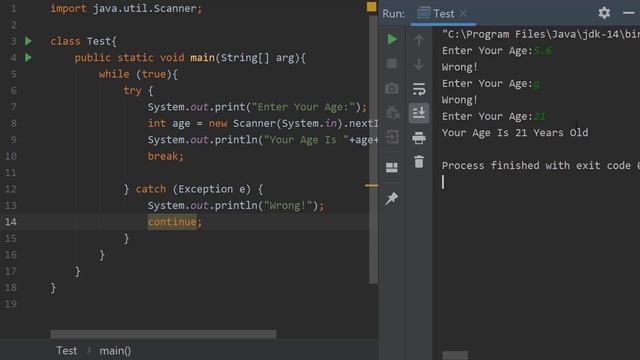
Task: Run main method via gutter arrow line 4
Action: pos(28,58)
